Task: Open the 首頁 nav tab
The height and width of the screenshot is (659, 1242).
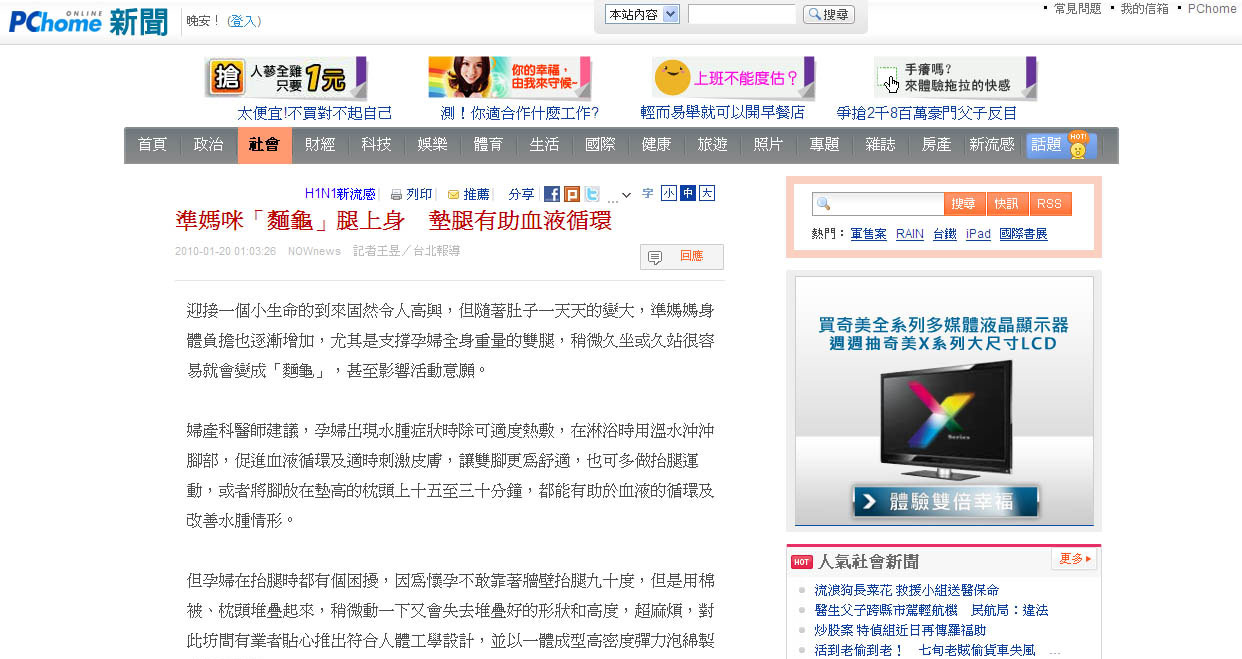Action: click(152, 145)
